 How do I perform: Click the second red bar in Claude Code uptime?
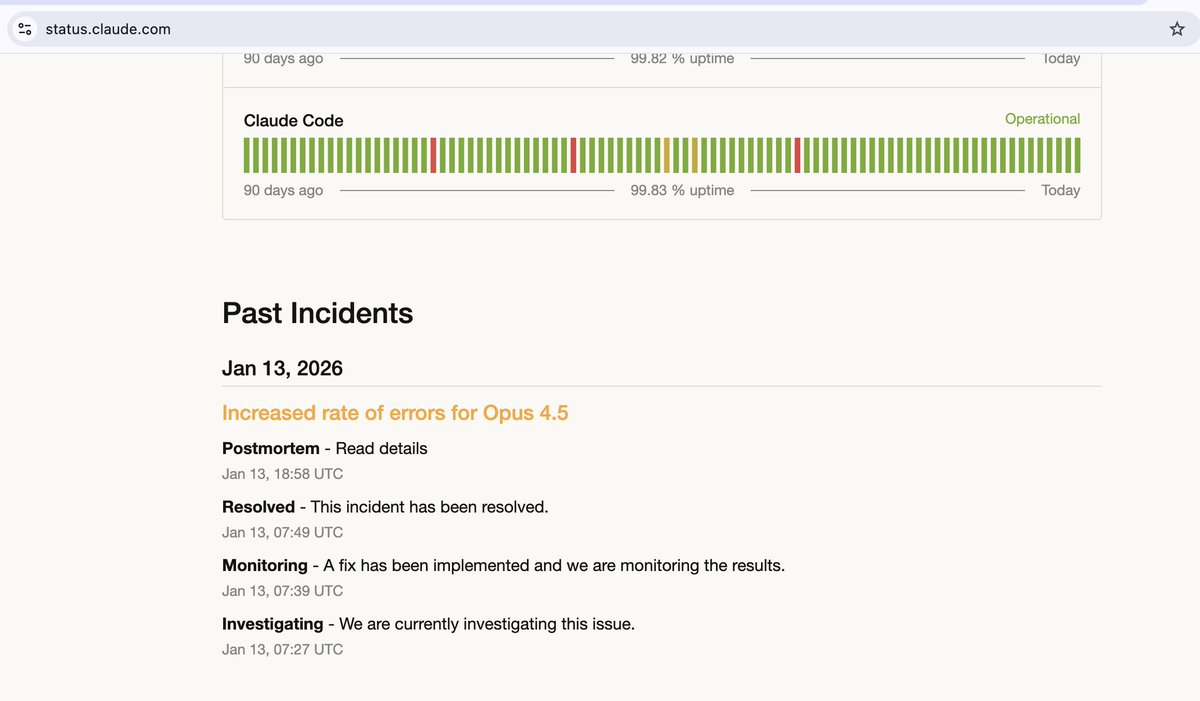pyautogui.click(x=574, y=155)
